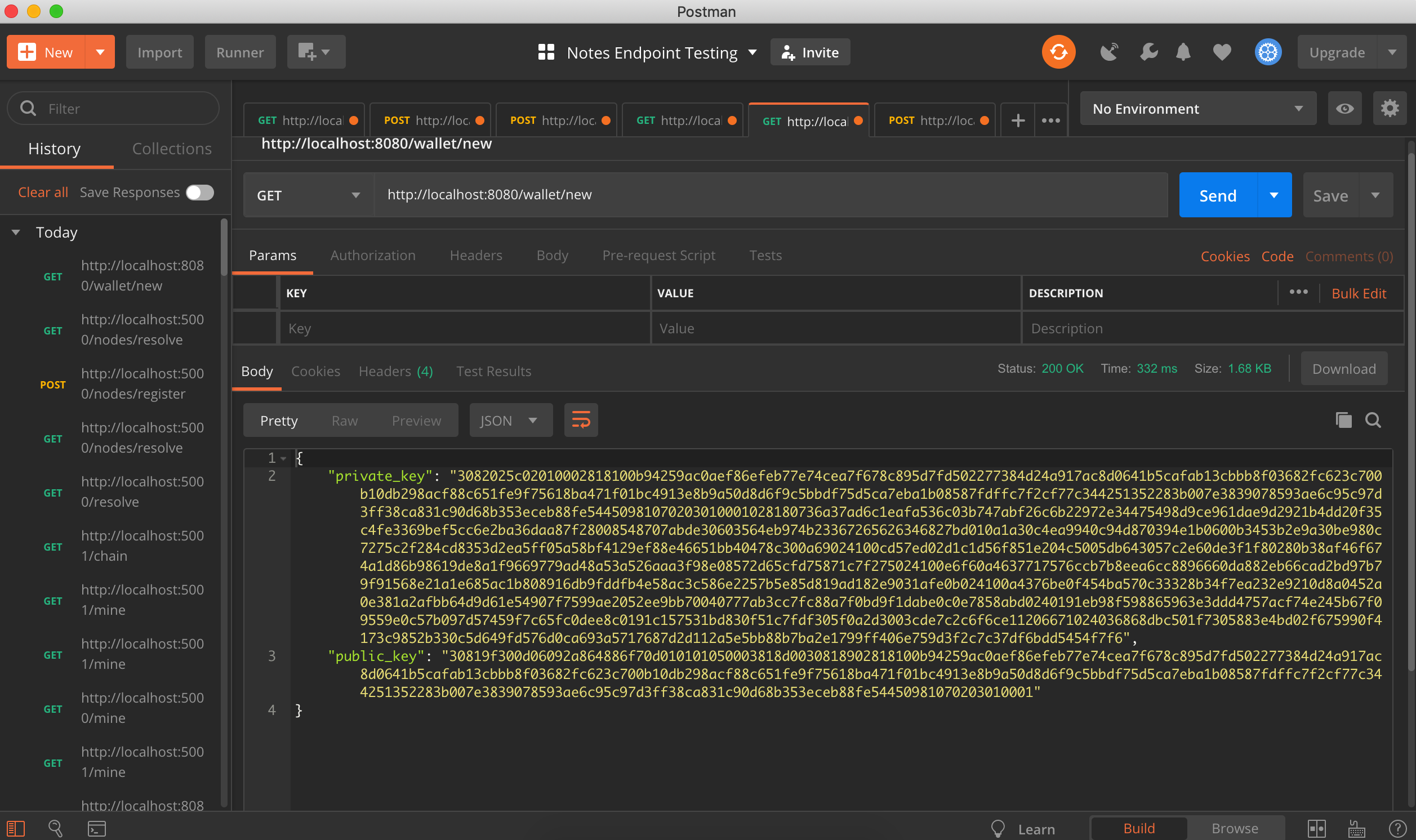Click the wrap lines icon in response toolbar
The height and width of the screenshot is (840, 1416).
pyautogui.click(x=581, y=420)
